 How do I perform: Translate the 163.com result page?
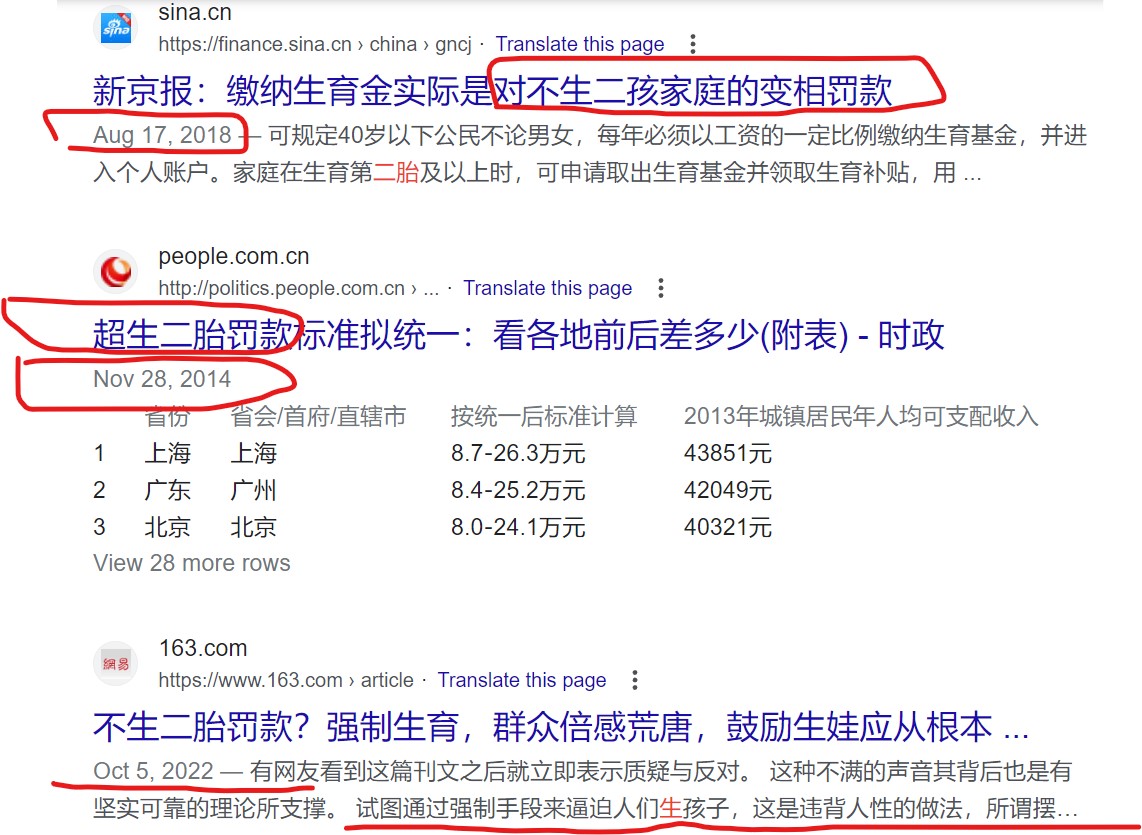tap(521, 680)
